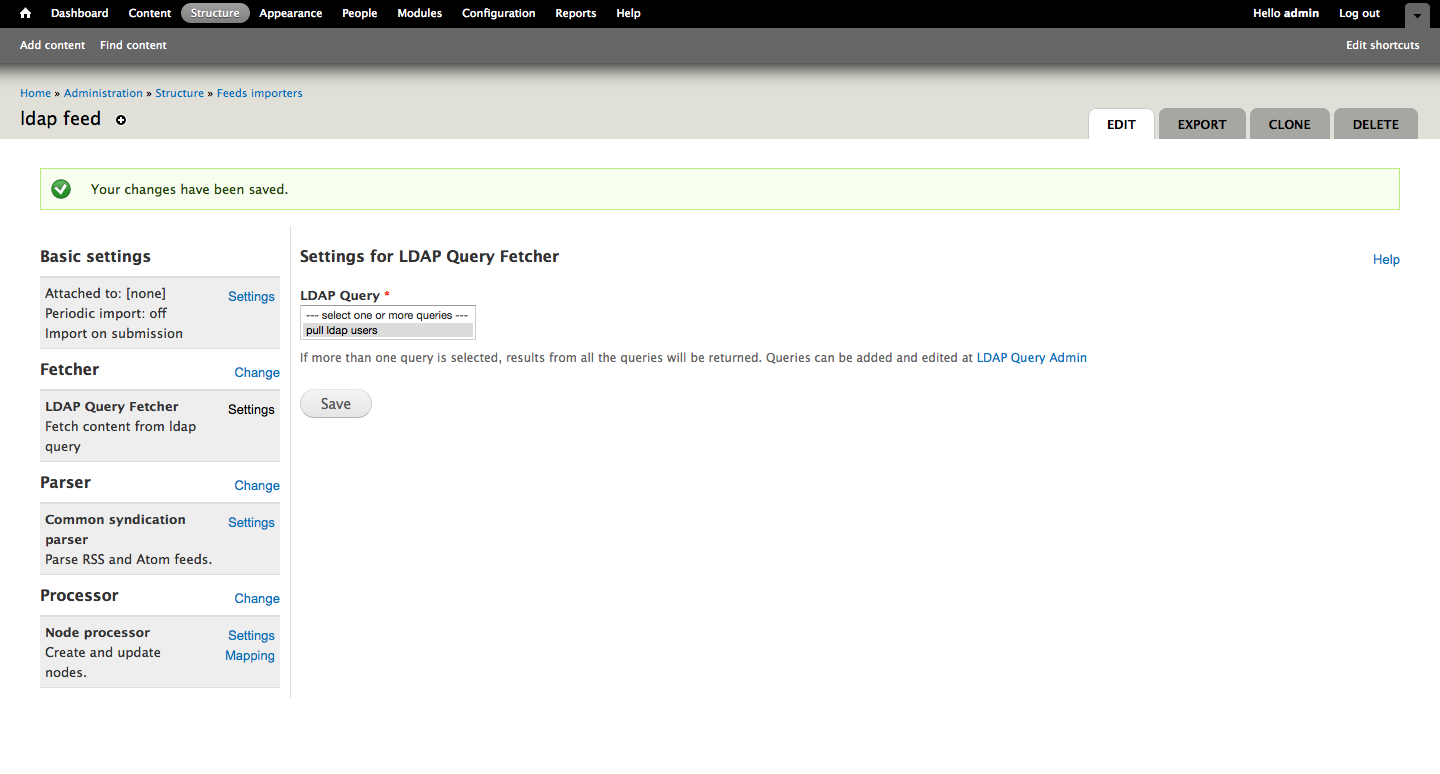1440x774 pixels.
Task: Go to Home in the breadcrumb
Action: pyautogui.click(x=35, y=93)
